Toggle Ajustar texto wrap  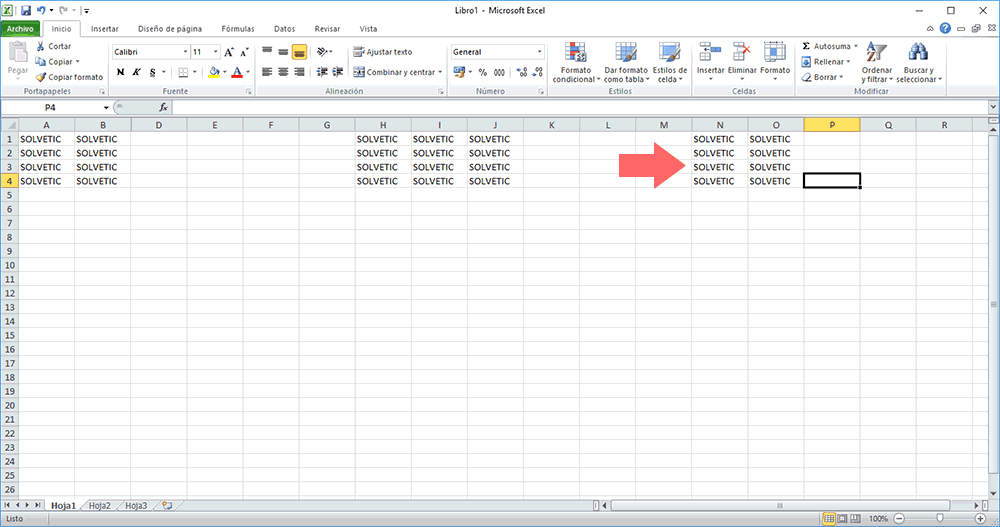coord(383,52)
